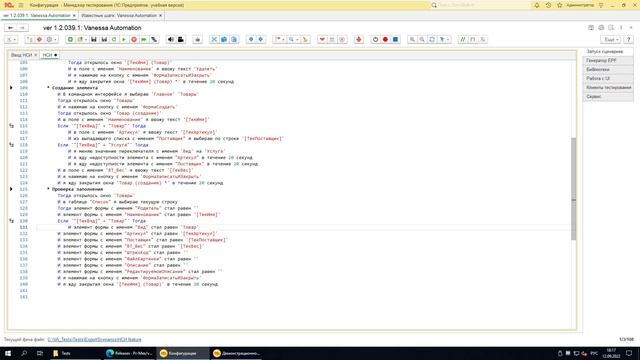Click the notifications bell icon
The image size is (640, 360).
pos(537,5)
